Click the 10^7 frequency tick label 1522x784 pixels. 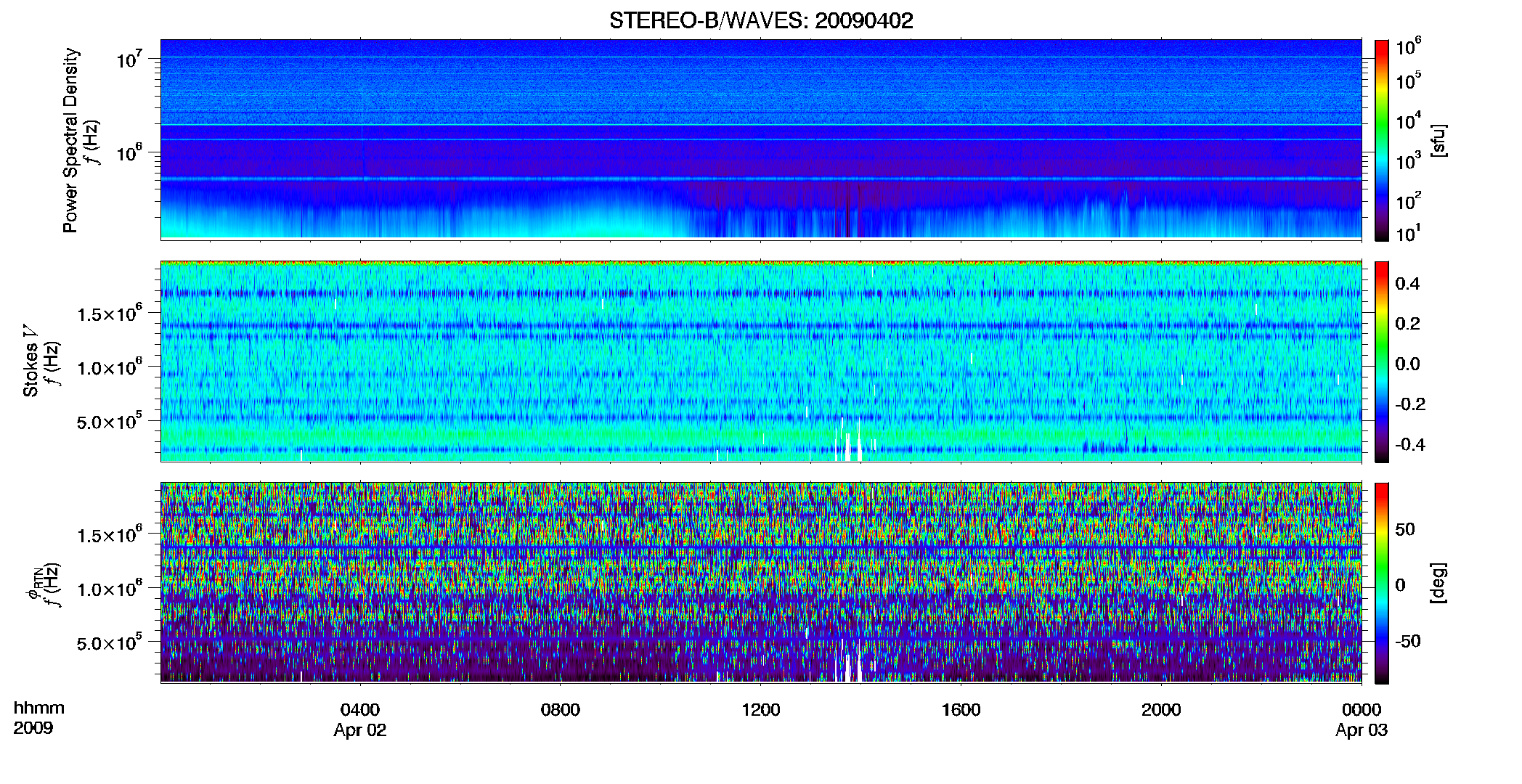130,59
